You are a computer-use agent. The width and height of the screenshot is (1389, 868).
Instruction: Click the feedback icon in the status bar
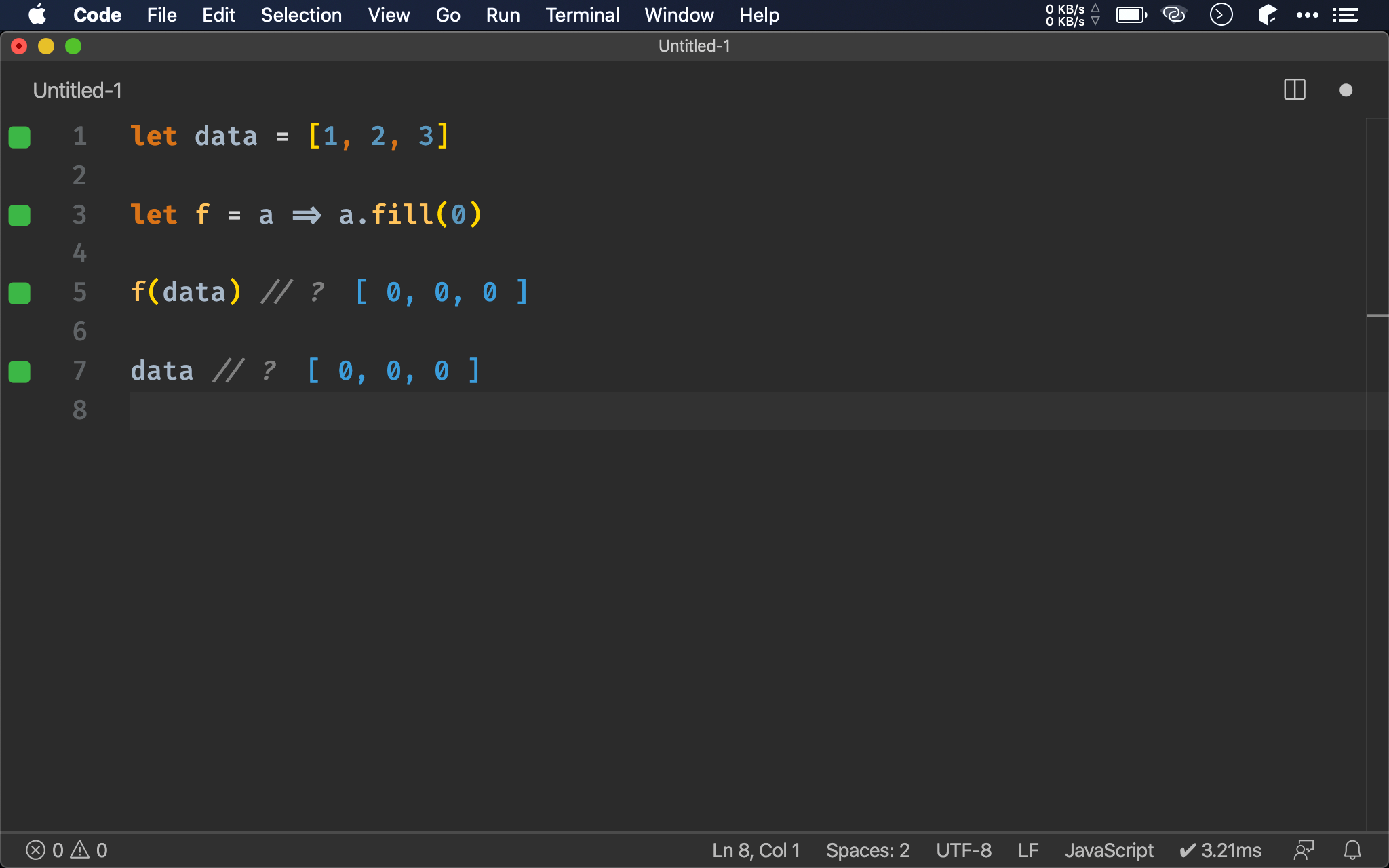1304,850
